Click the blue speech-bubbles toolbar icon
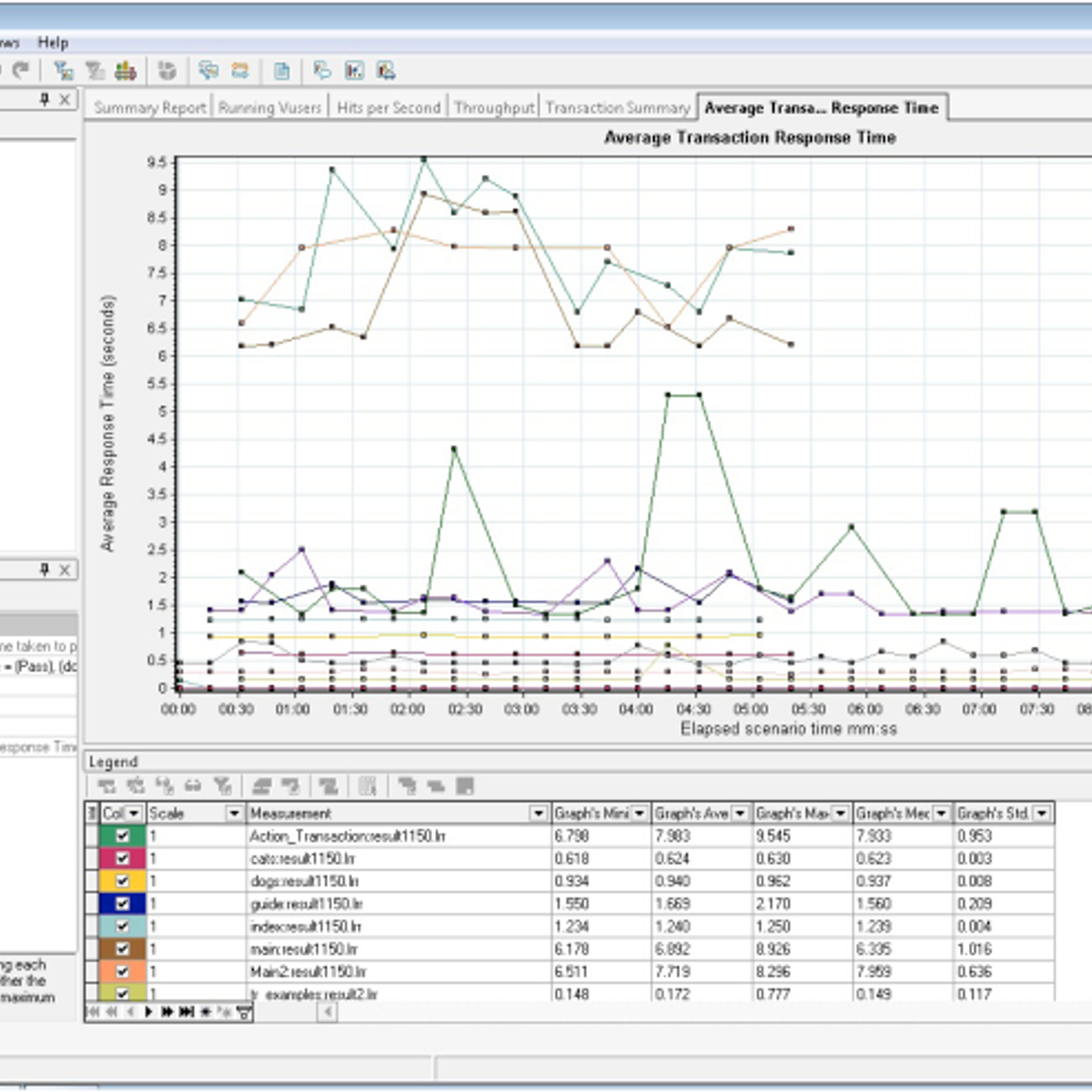Image resolution: width=1092 pixels, height=1092 pixels. tap(208, 70)
